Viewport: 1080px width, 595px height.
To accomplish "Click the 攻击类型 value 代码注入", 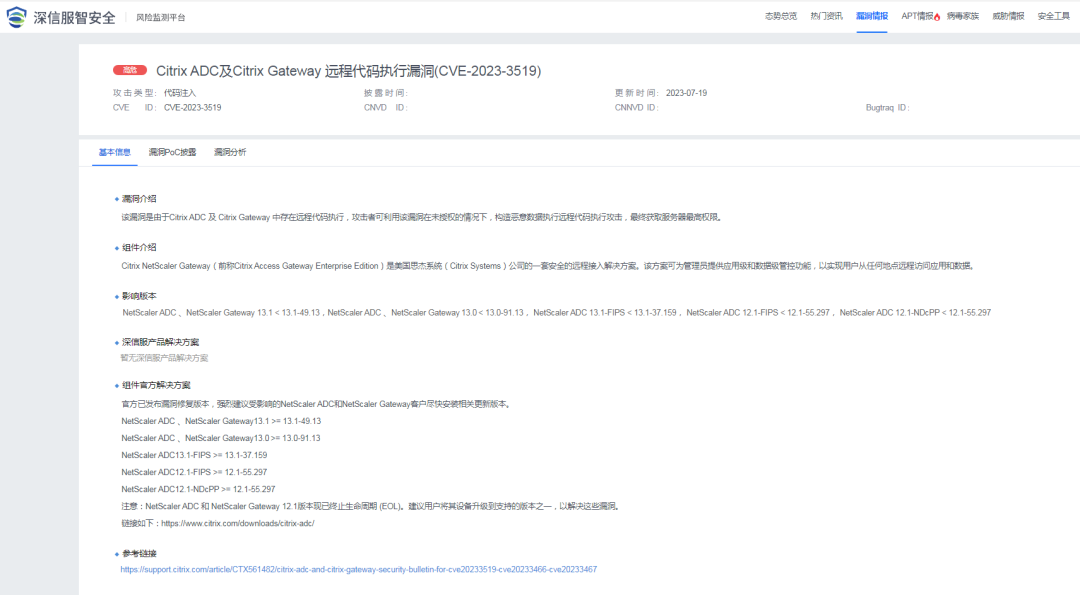I will 180,93.
